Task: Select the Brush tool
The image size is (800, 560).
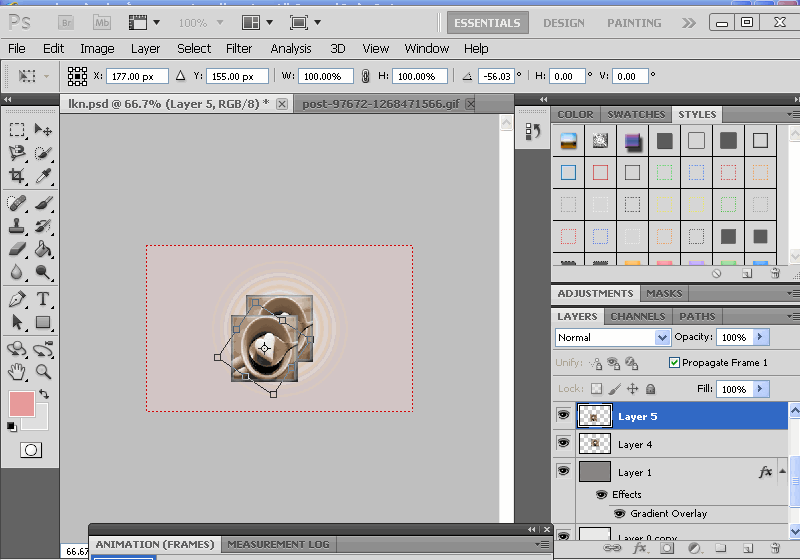Action: (x=43, y=203)
